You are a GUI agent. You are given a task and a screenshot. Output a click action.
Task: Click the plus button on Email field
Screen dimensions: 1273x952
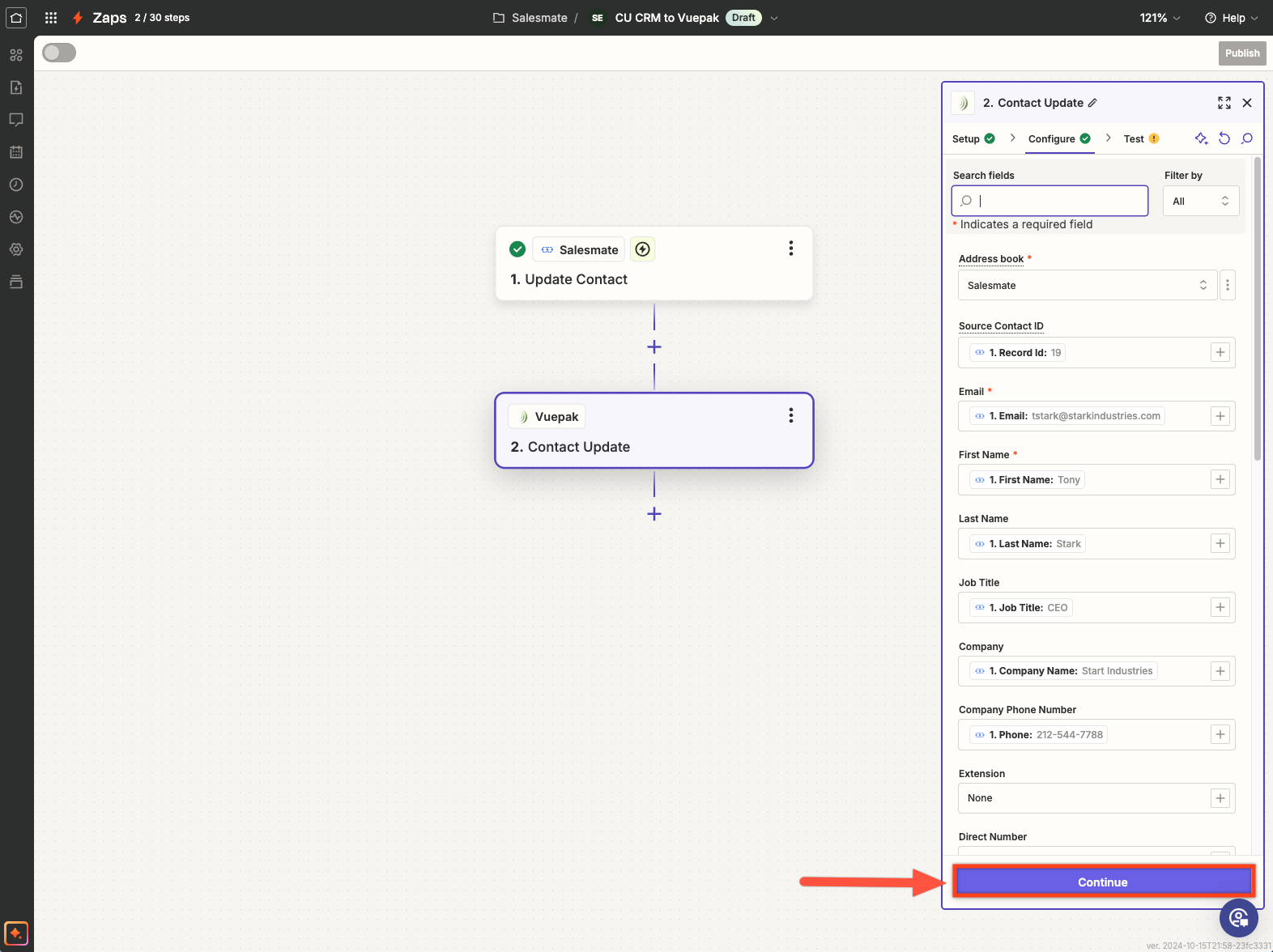click(1220, 416)
